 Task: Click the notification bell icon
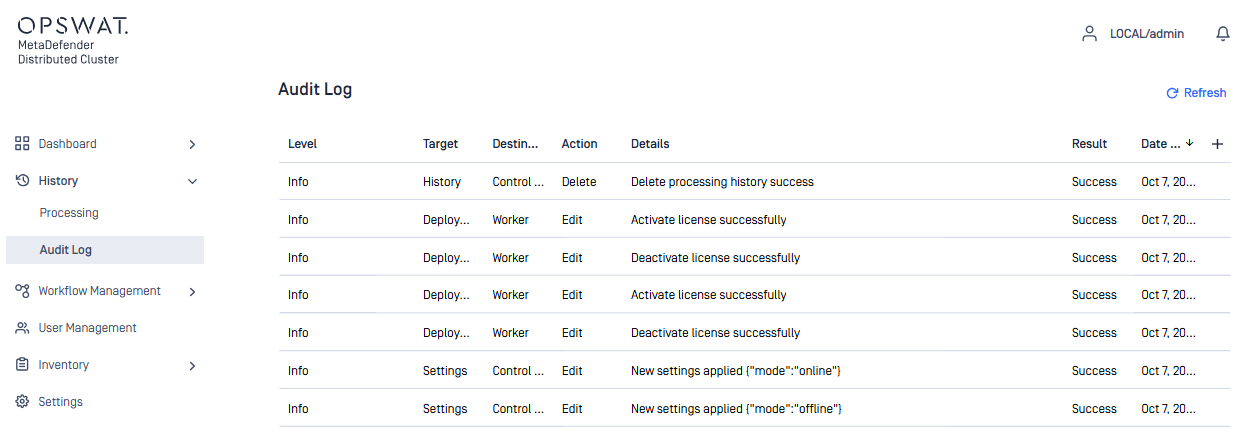[1222, 34]
